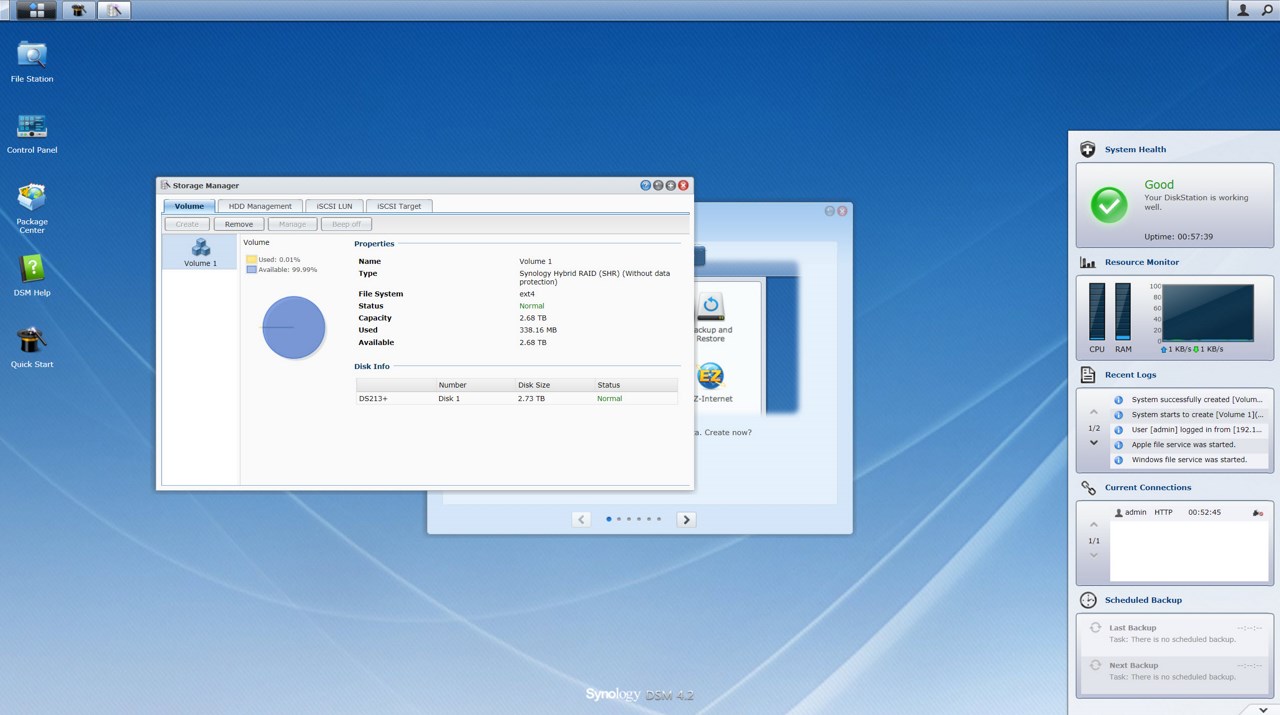The height and width of the screenshot is (715, 1280).
Task: Click the RAM usage bar
Action: click(x=1123, y=312)
